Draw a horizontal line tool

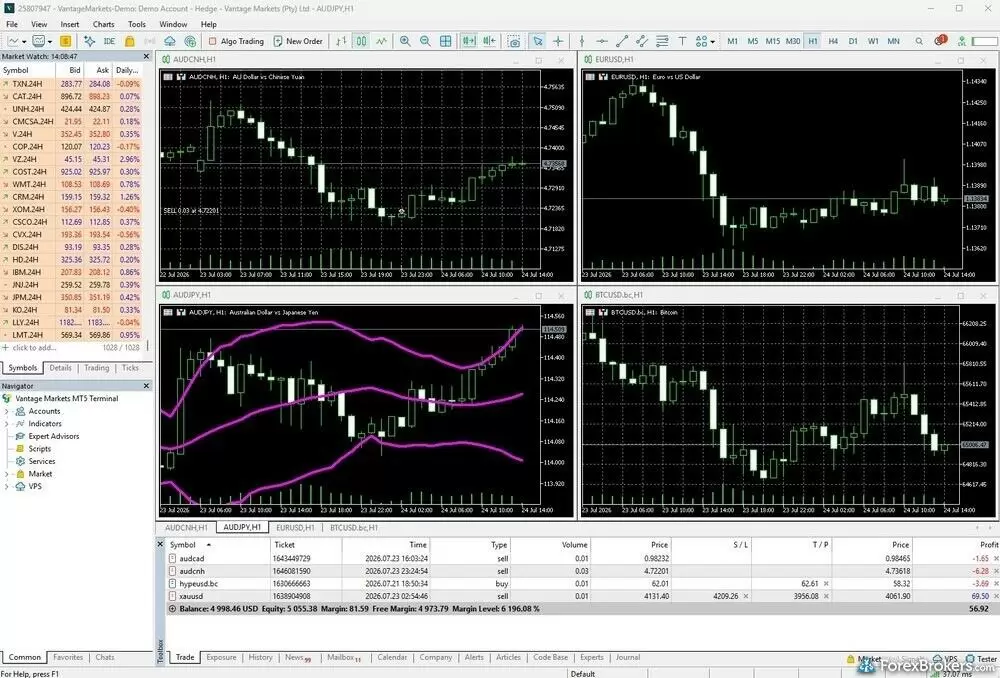[x=601, y=41]
